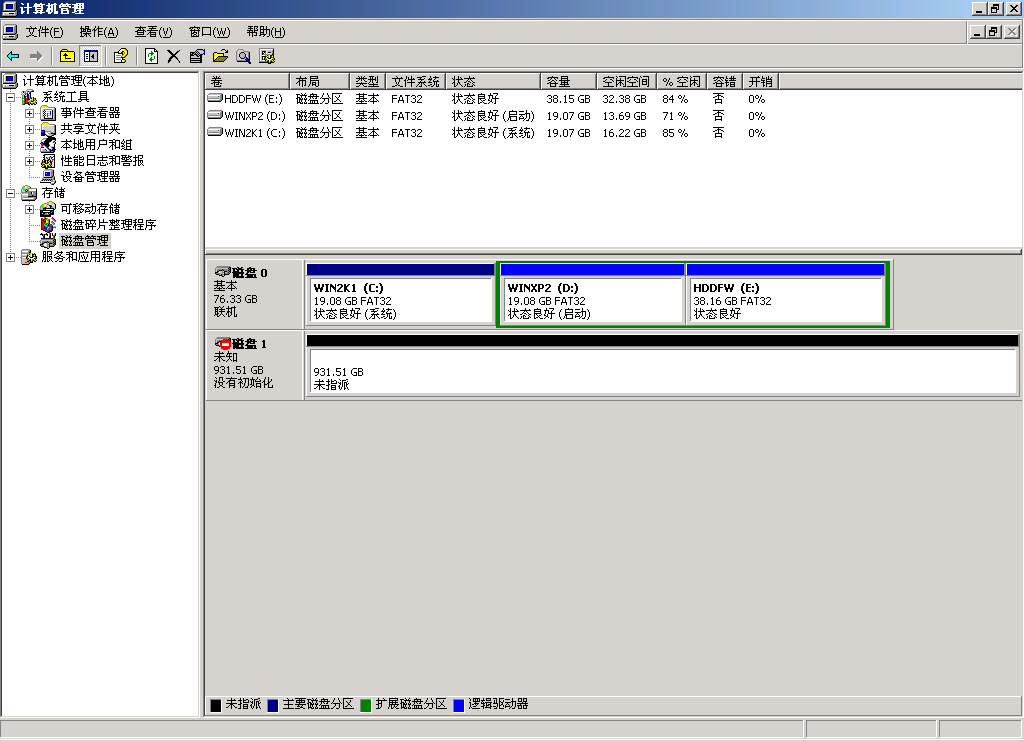Image resolution: width=1024 pixels, height=742 pixels.
Task: Click the 磁盘管理 tree icon
Action: tap(48, 241)
